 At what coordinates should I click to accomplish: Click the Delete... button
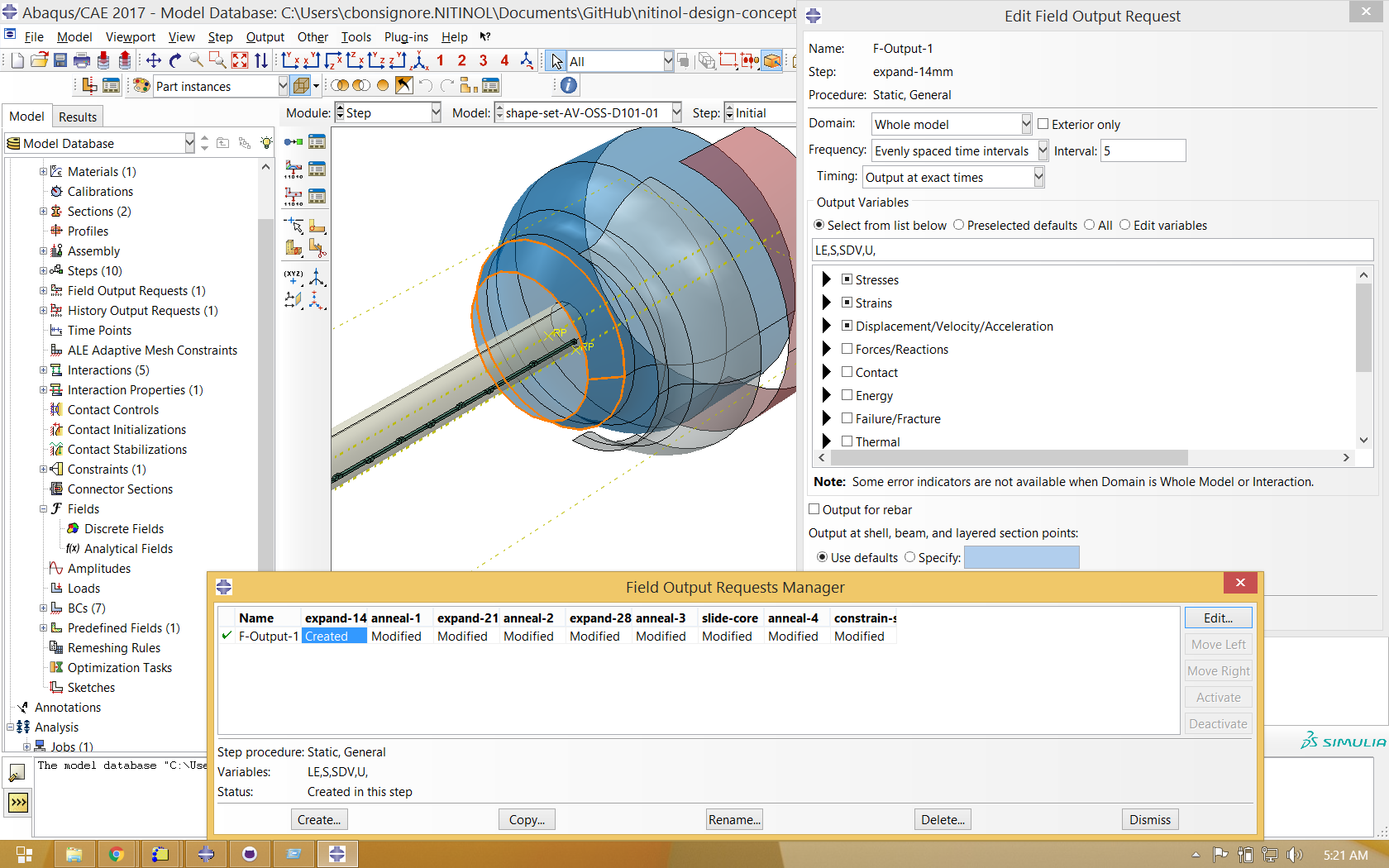(x=943, y=819)
